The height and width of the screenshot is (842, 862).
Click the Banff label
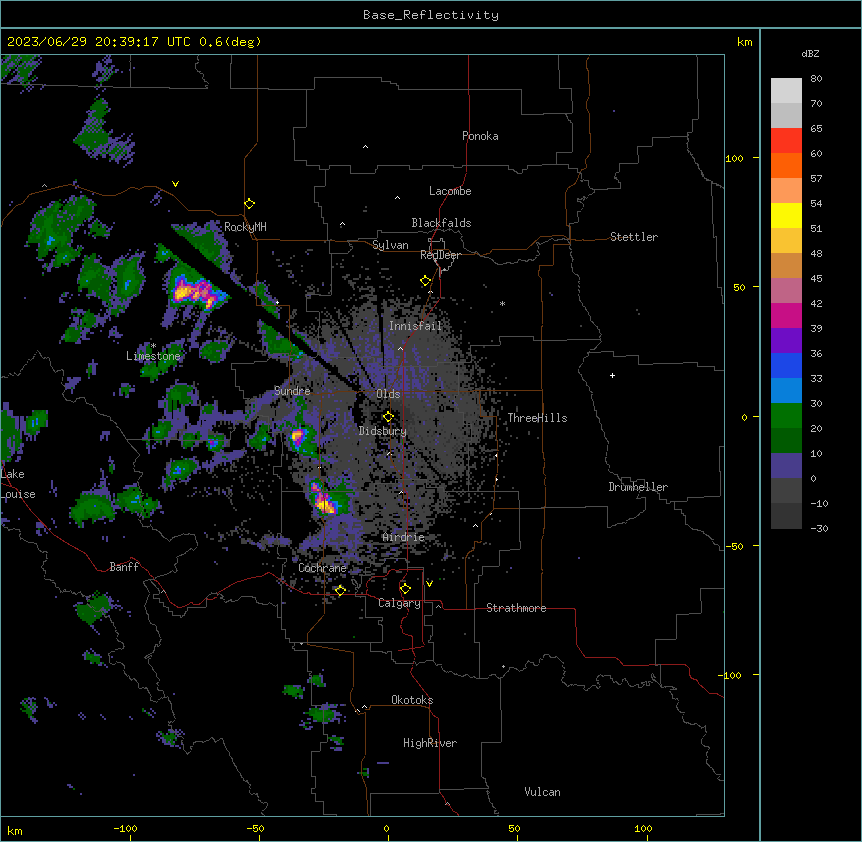(124, 567)
